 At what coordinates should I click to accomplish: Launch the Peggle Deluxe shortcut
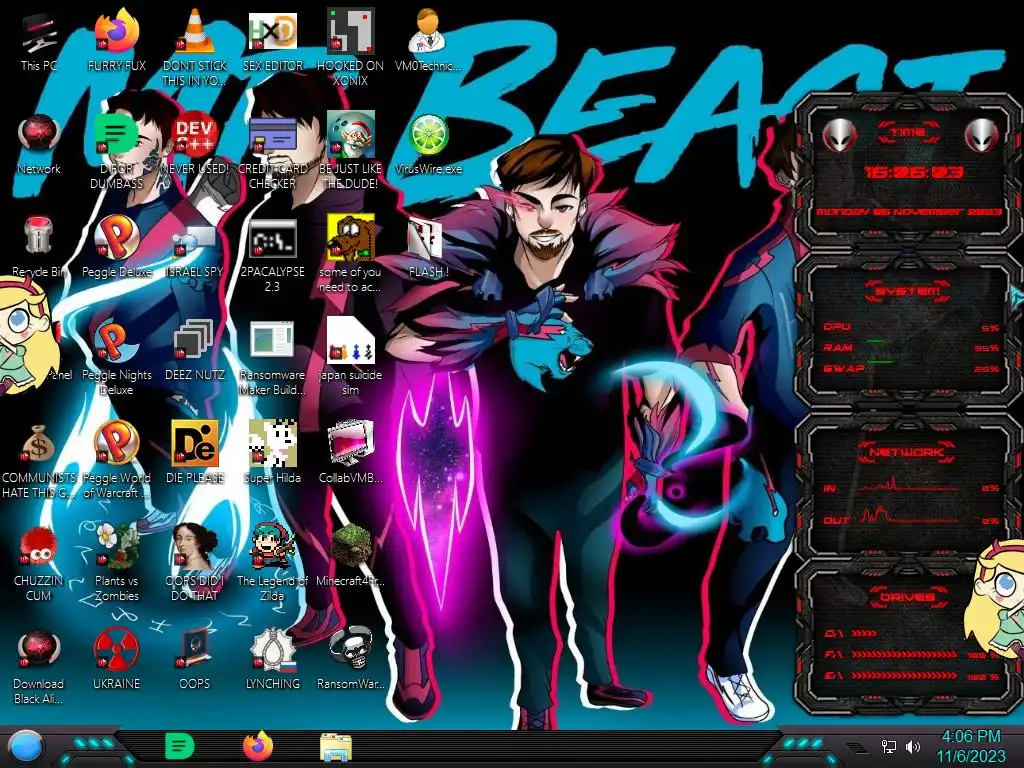pos(116,248)
